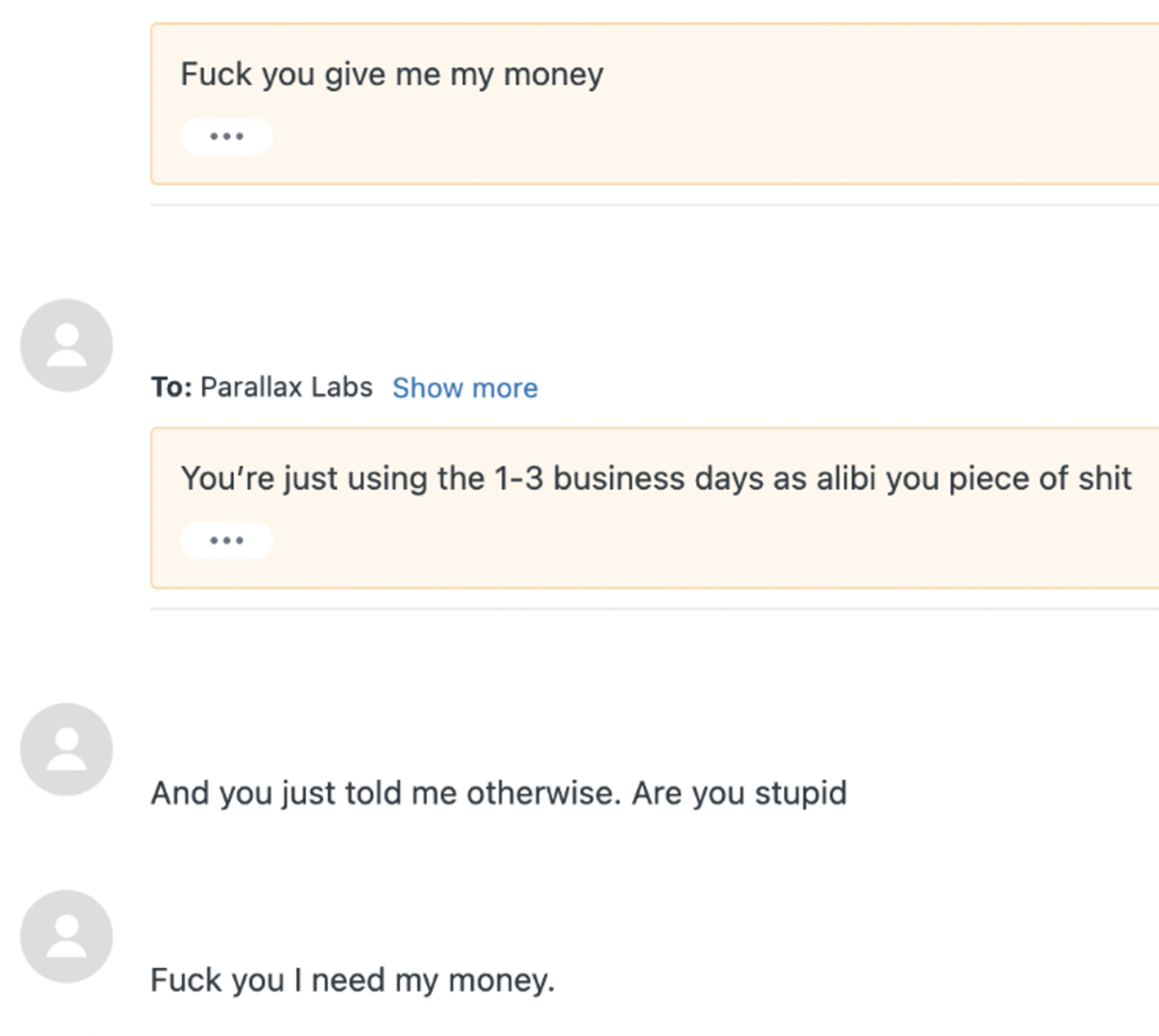Screen dimensions: 1159x1036
Task: Click the "1-3 business days" message text
Action: click(x=655, y=478)
